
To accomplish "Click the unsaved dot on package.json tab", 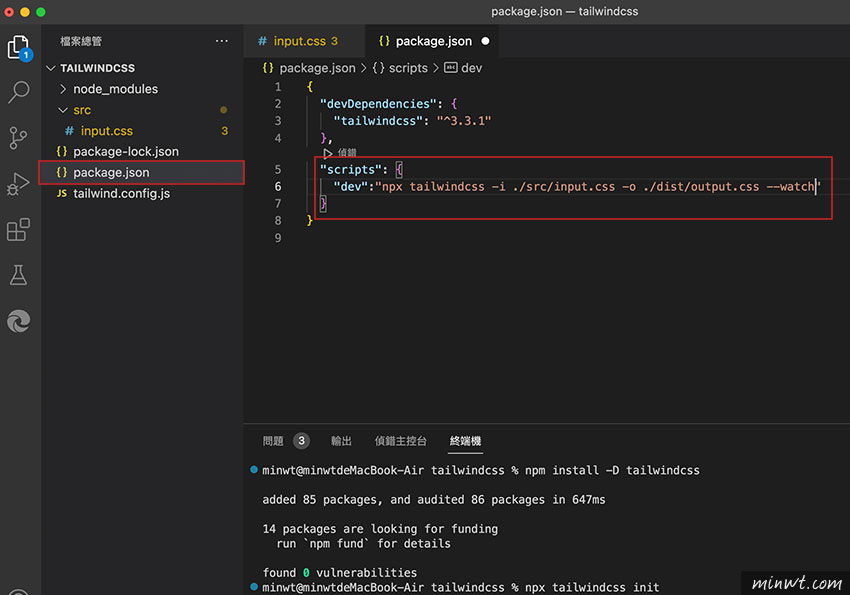I will click(485, 41).
